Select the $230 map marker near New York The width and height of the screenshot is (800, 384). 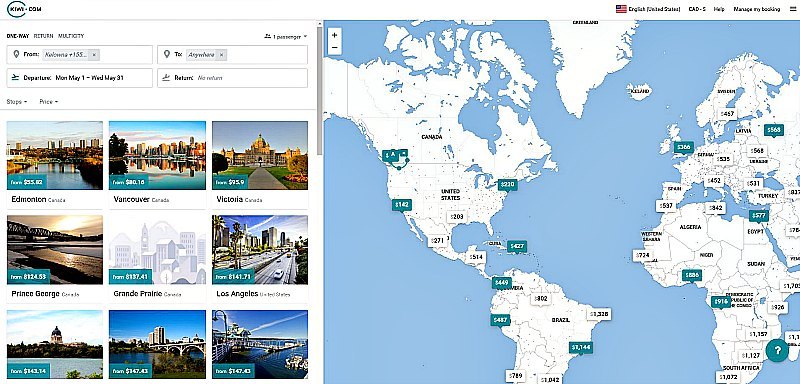click(x=507, y=185)
